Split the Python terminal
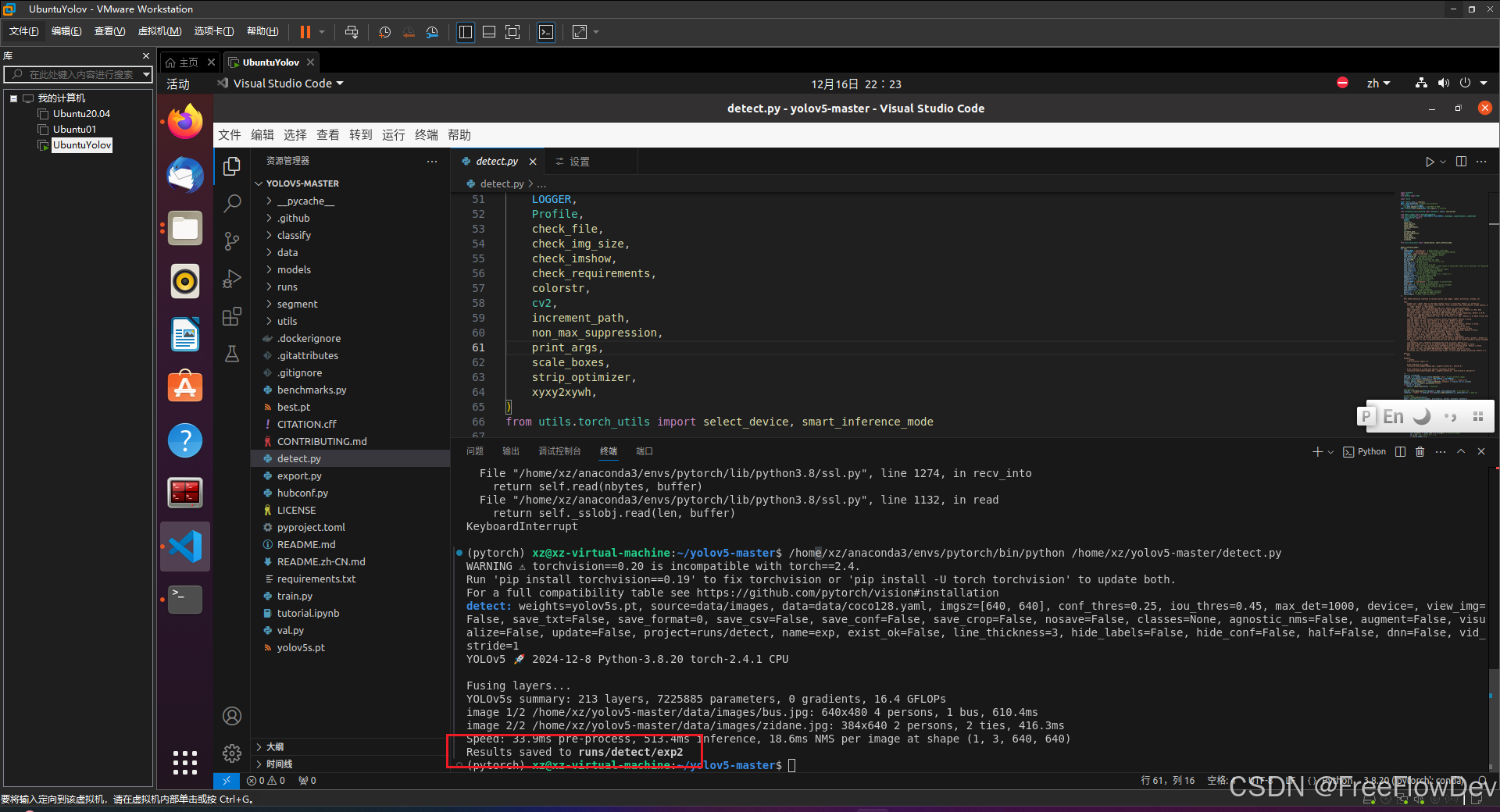The width and height of the screenshot is (1500, 812). pyautogui.click(x=1400, y=451)
